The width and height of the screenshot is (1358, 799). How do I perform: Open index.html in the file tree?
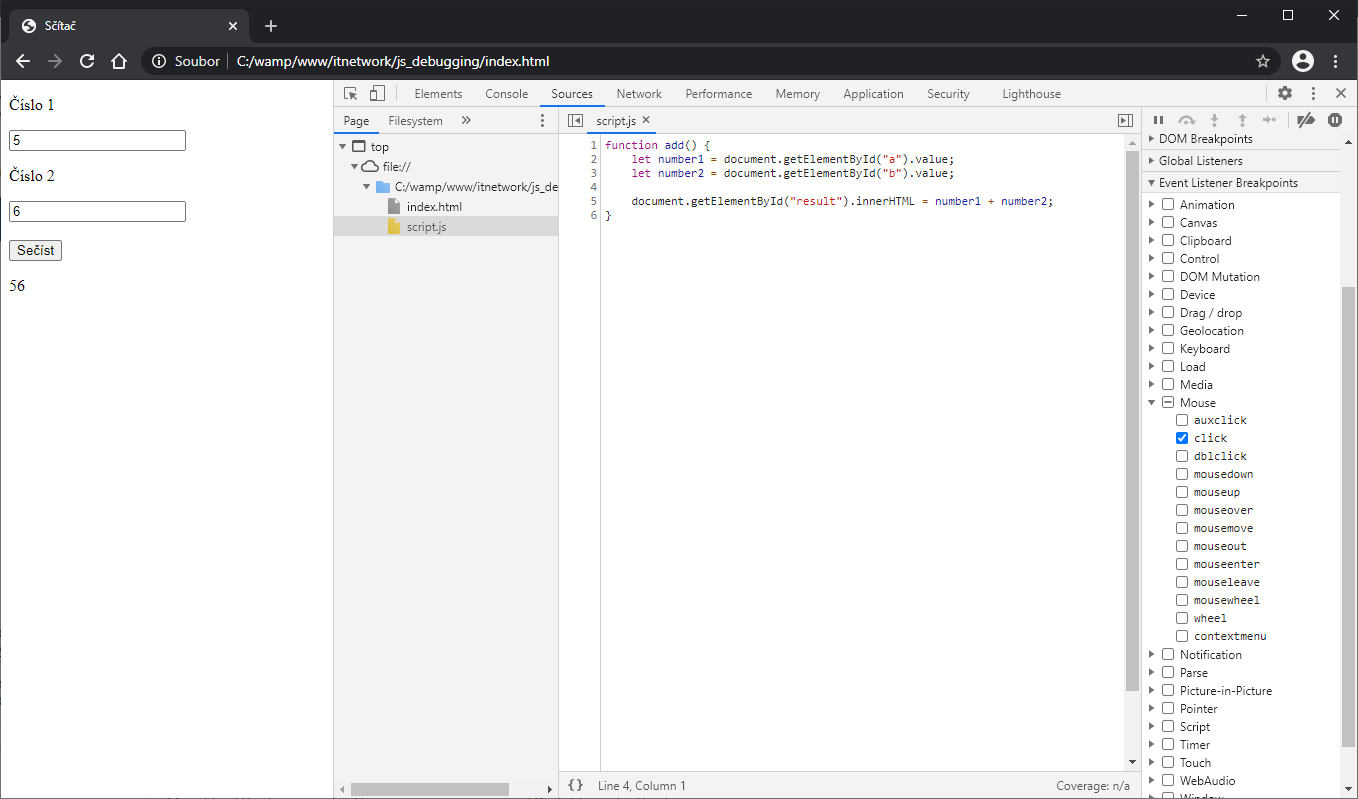tap(433, 207)
